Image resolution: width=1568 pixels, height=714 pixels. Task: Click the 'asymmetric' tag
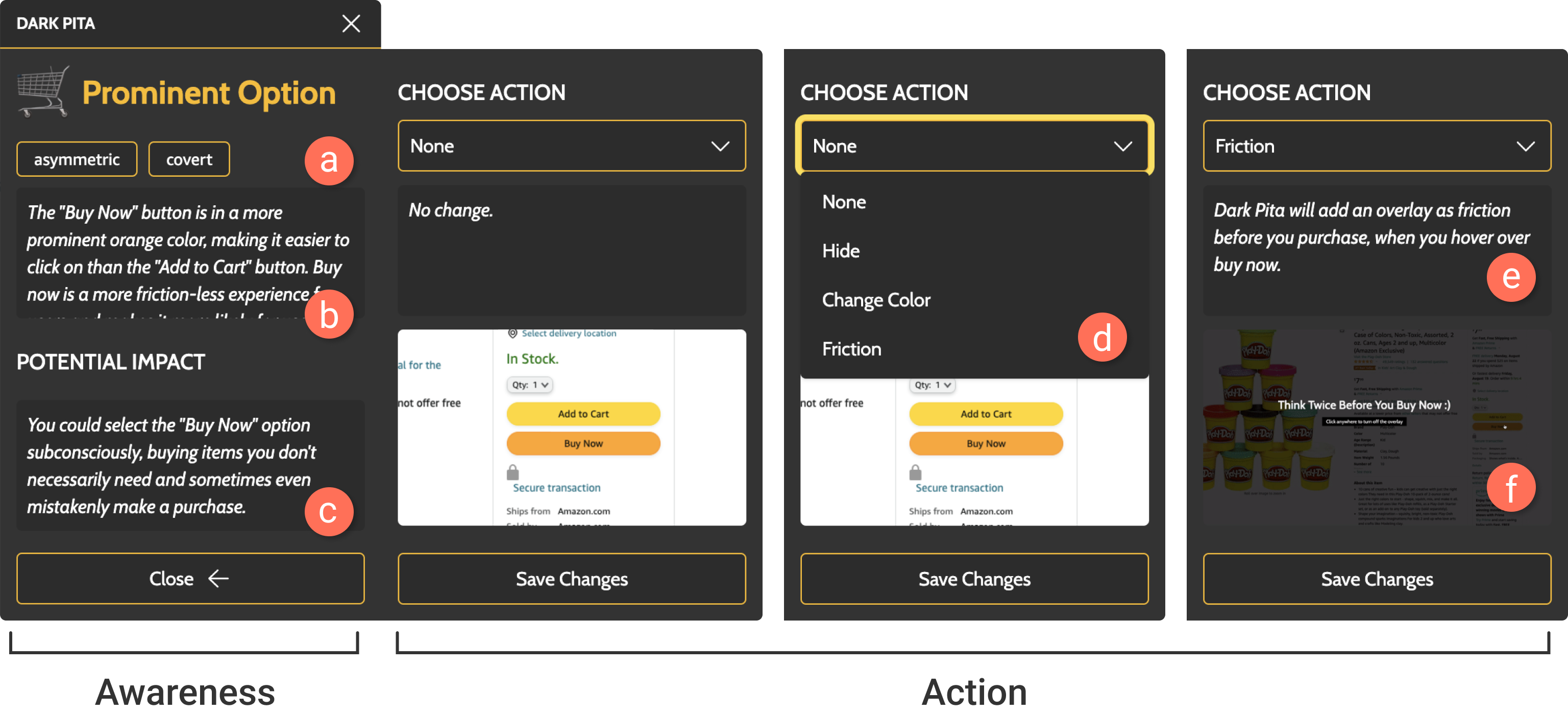point(77,160)
